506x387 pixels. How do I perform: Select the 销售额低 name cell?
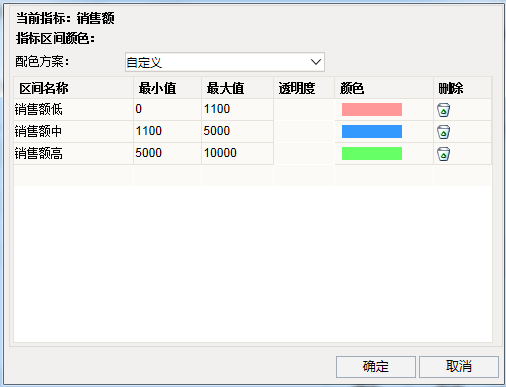click(x=73, y=109)
